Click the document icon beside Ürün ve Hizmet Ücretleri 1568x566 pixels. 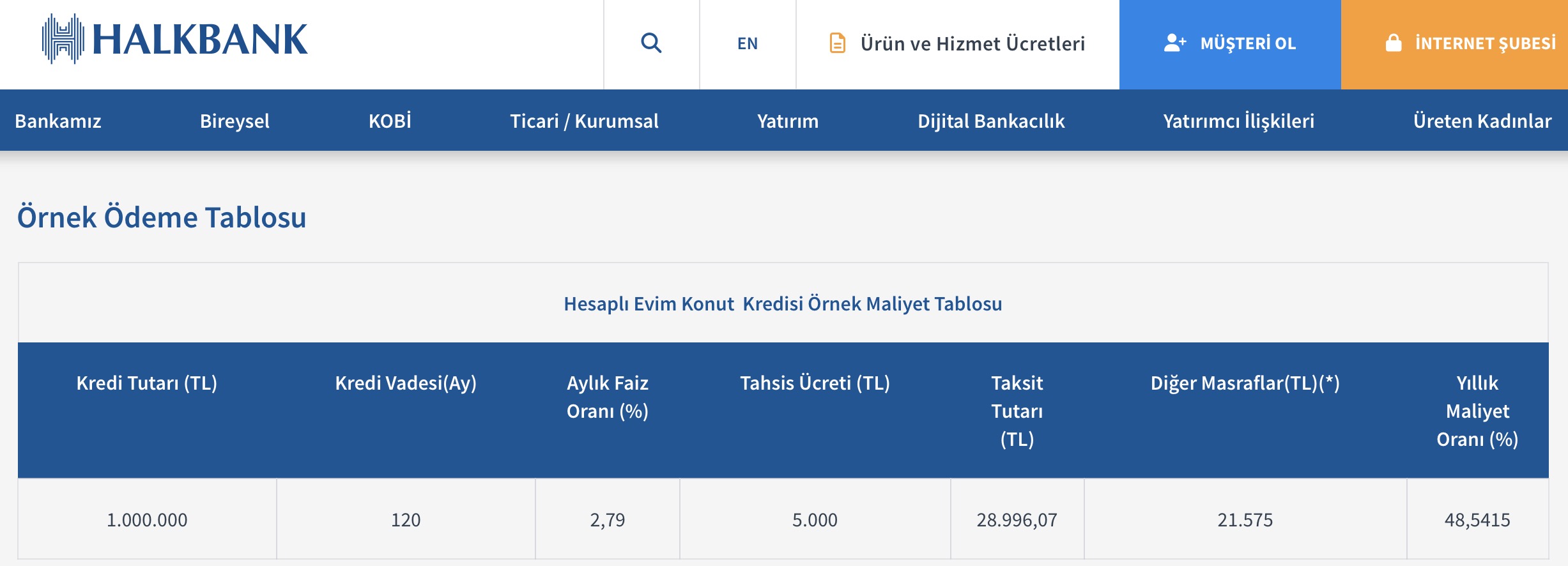(x=837, y=43)
